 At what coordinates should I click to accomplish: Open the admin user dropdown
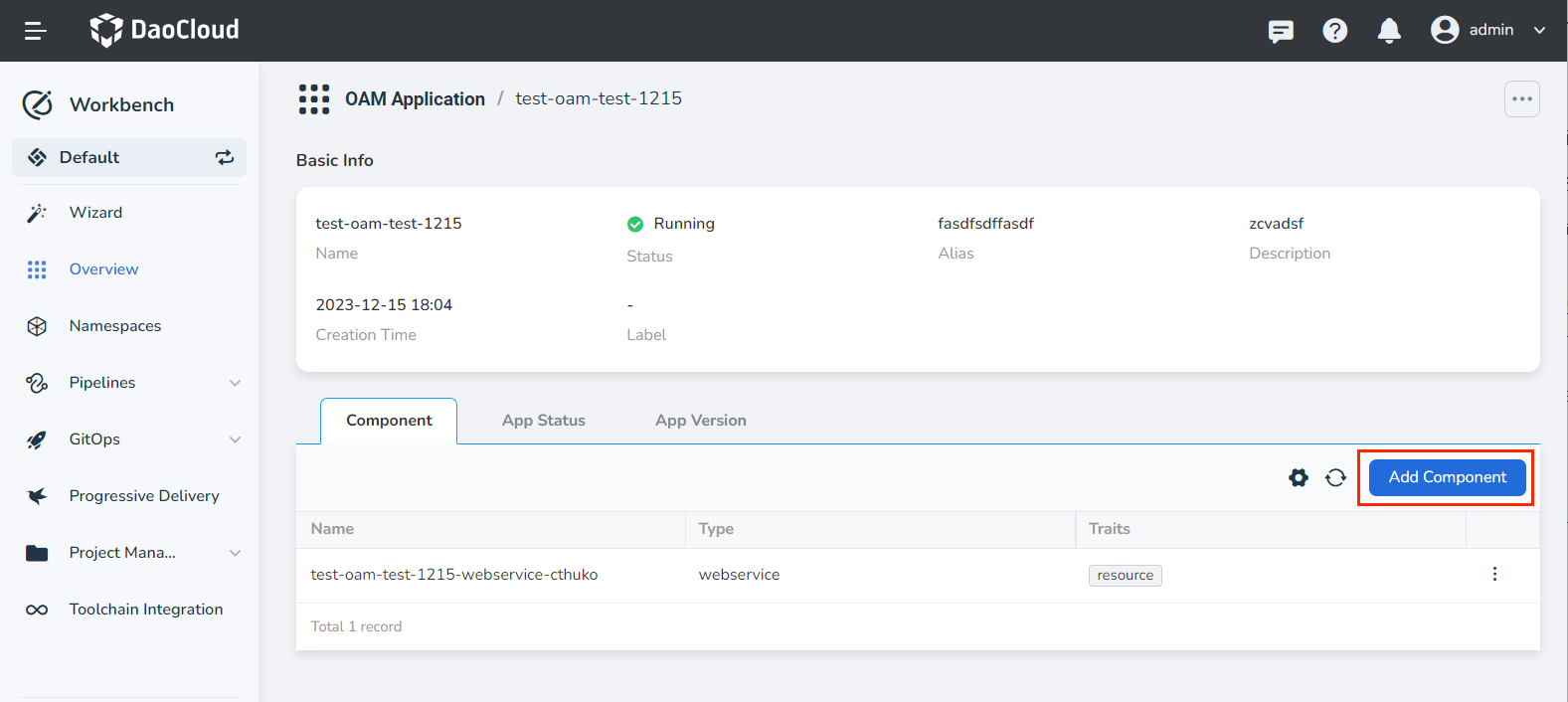pyautogui.click(x=1488, y=30)
